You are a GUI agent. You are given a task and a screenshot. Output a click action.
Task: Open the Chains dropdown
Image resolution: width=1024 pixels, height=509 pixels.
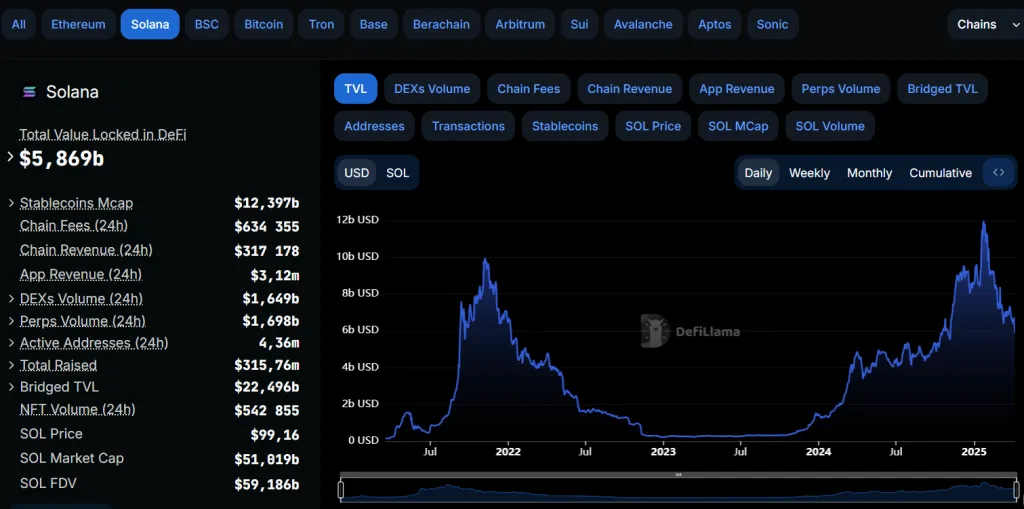click(x=985, y=24)
